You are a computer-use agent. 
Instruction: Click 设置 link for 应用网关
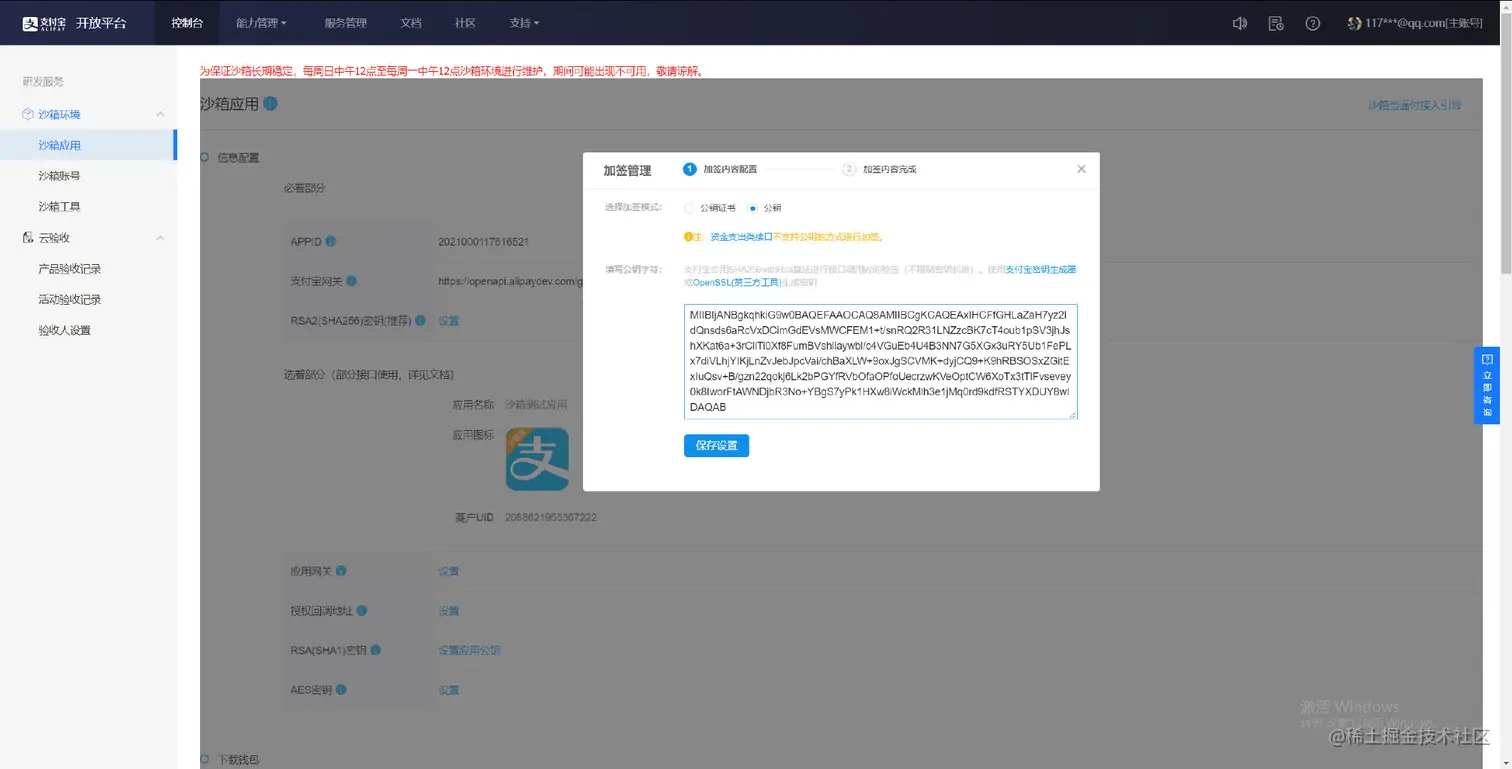tap(449, 571)
